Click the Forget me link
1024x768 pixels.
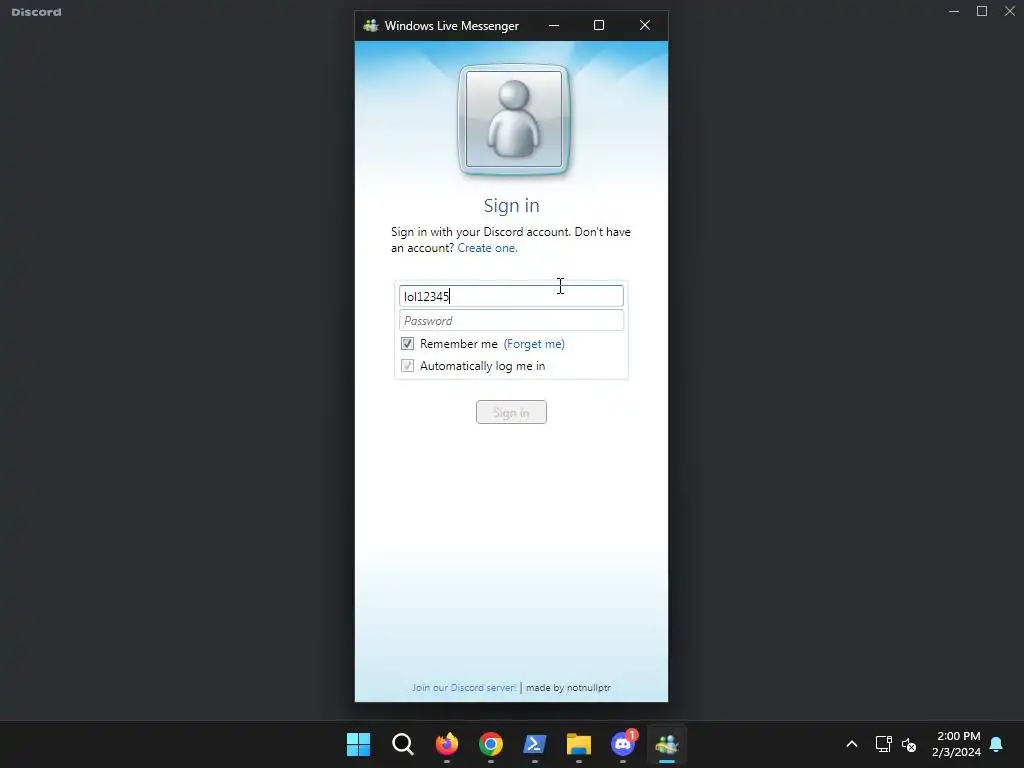click(534, 344)
